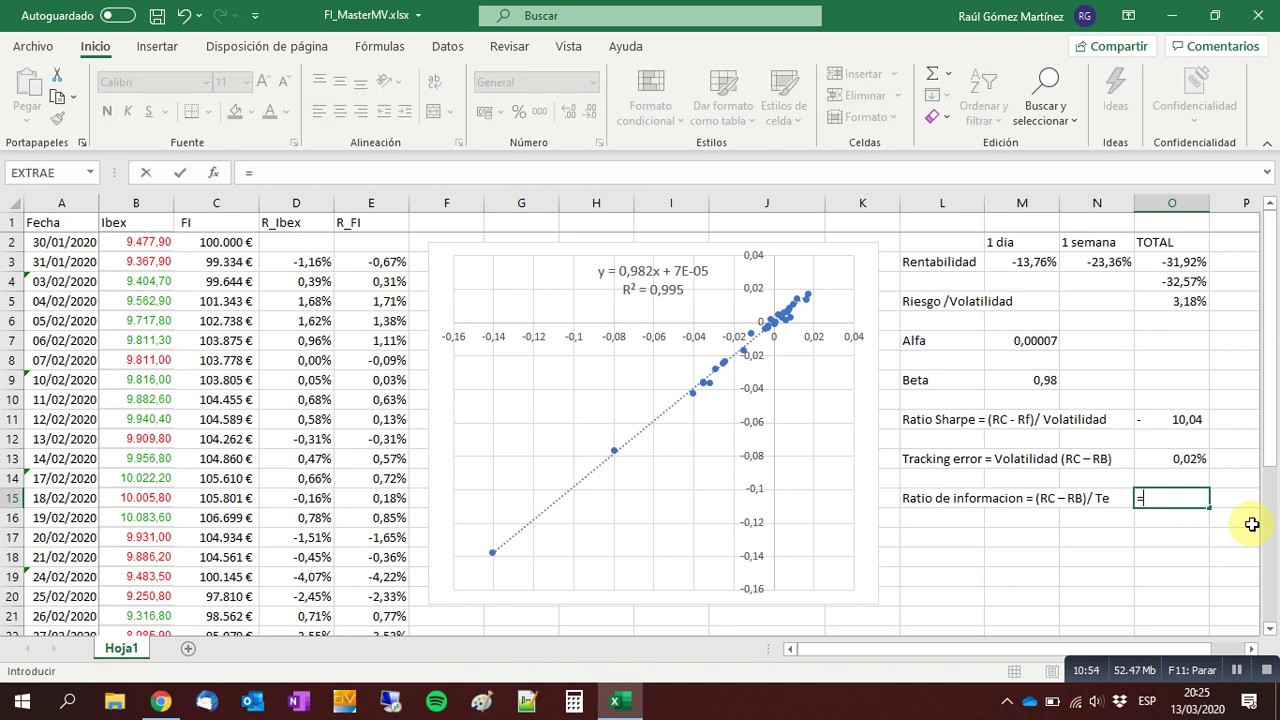Click the Fill down icon in Edición

(932, 95)
